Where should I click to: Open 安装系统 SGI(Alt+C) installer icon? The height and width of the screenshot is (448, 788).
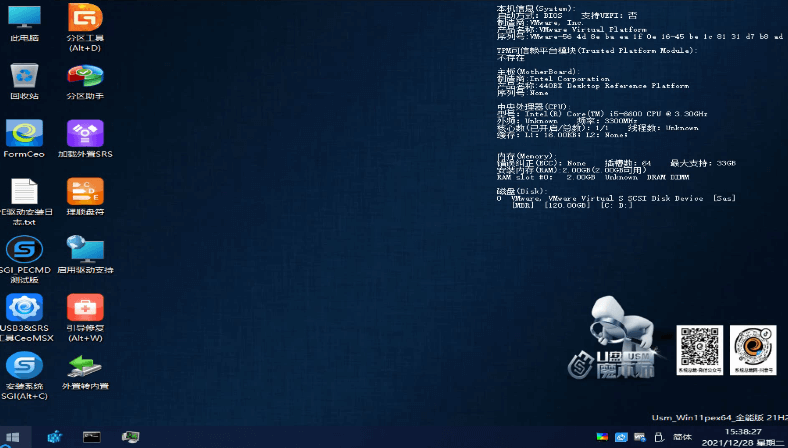point(24,375)
